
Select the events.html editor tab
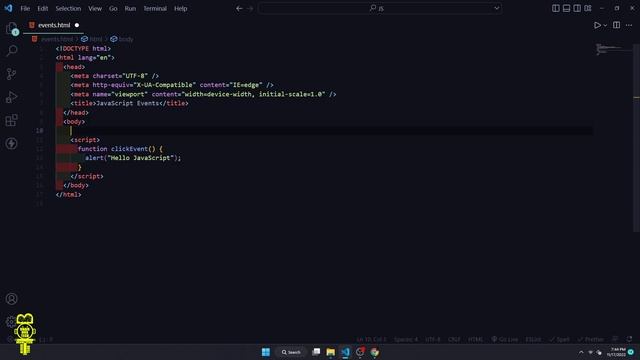[54, 25]
